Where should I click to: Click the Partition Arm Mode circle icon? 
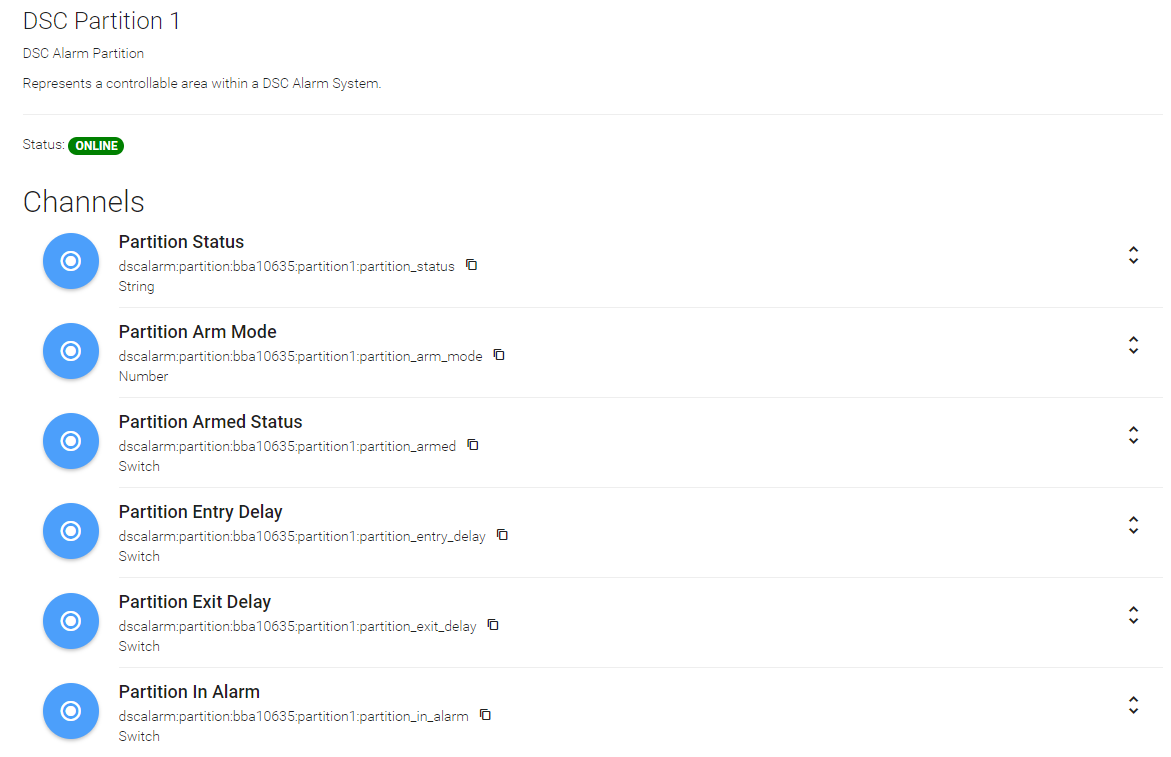(x=71, y=351)
